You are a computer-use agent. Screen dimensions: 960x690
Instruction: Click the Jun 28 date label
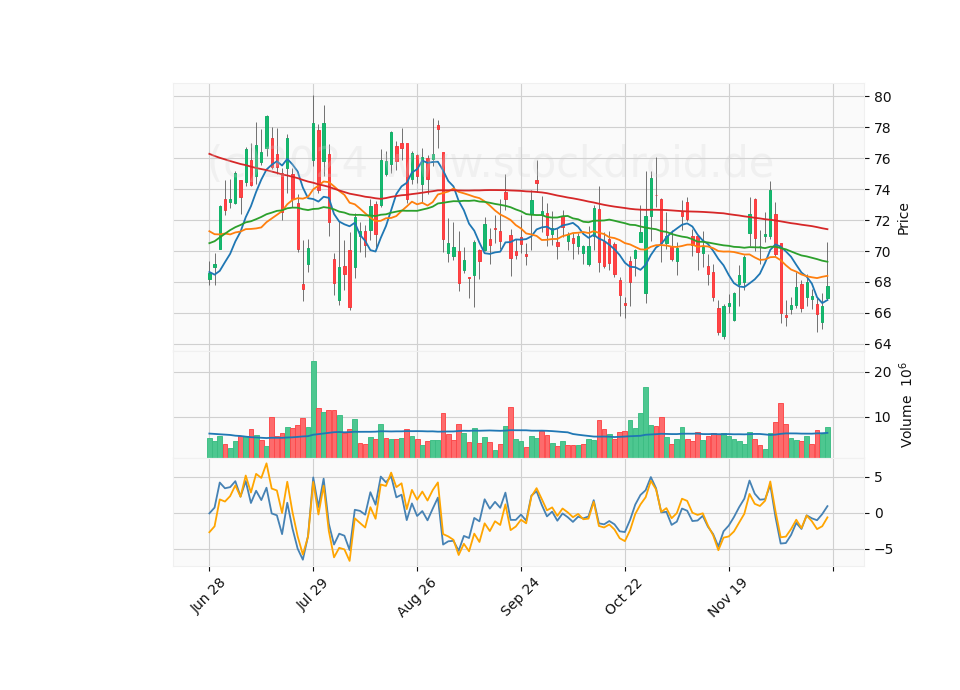click(x=207, y=596)
